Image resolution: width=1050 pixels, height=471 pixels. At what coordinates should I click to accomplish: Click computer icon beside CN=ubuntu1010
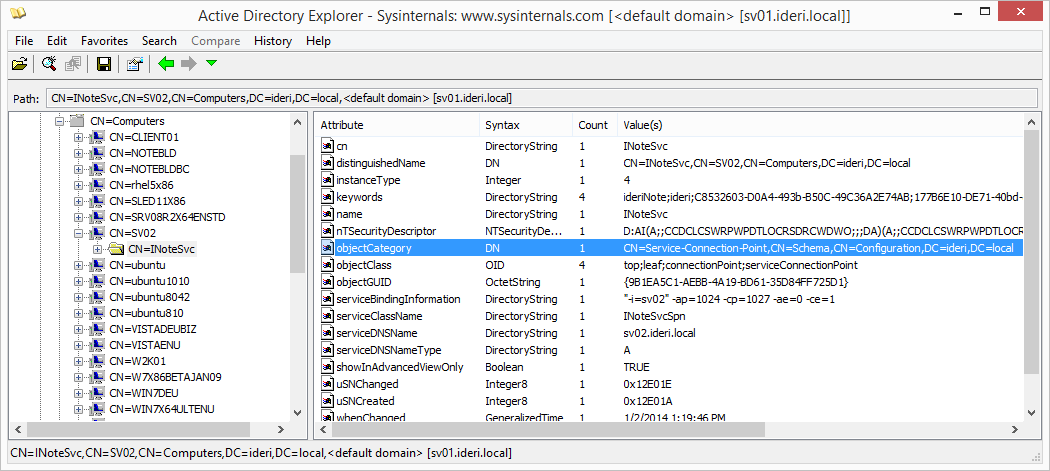pyautogui.click(x=96, y=281)
